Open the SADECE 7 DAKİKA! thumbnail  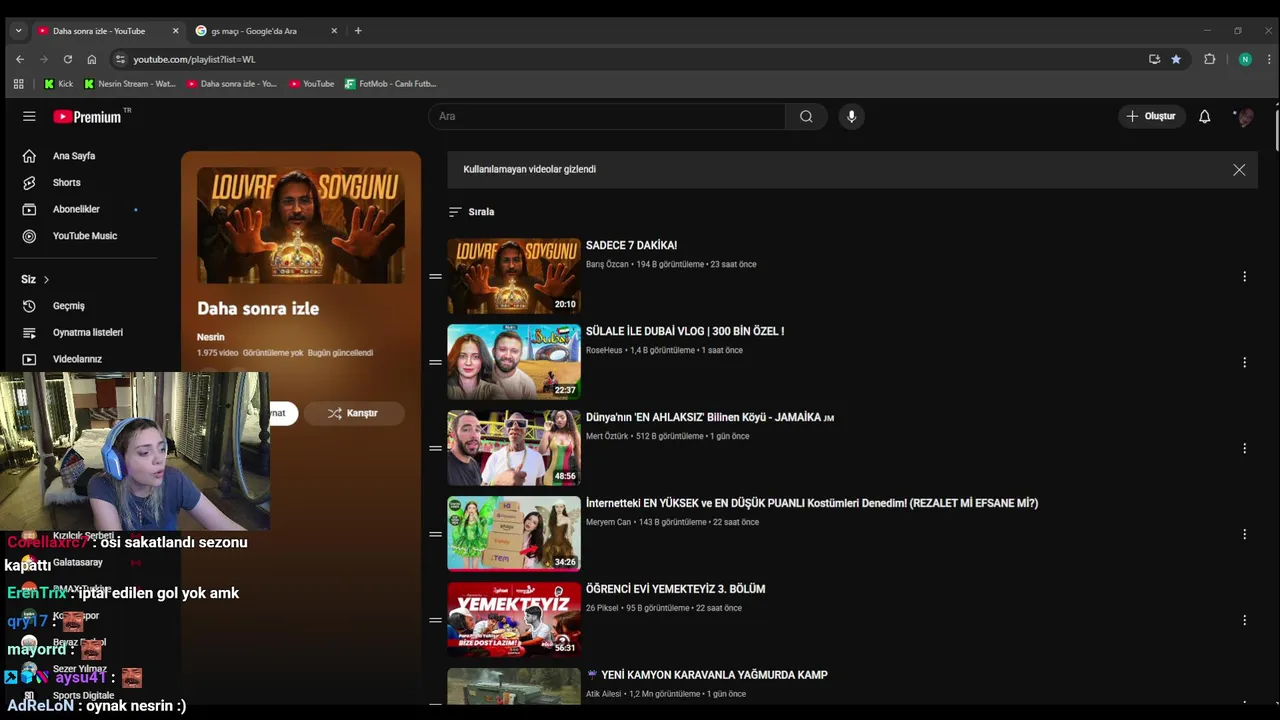pos(514,276)
